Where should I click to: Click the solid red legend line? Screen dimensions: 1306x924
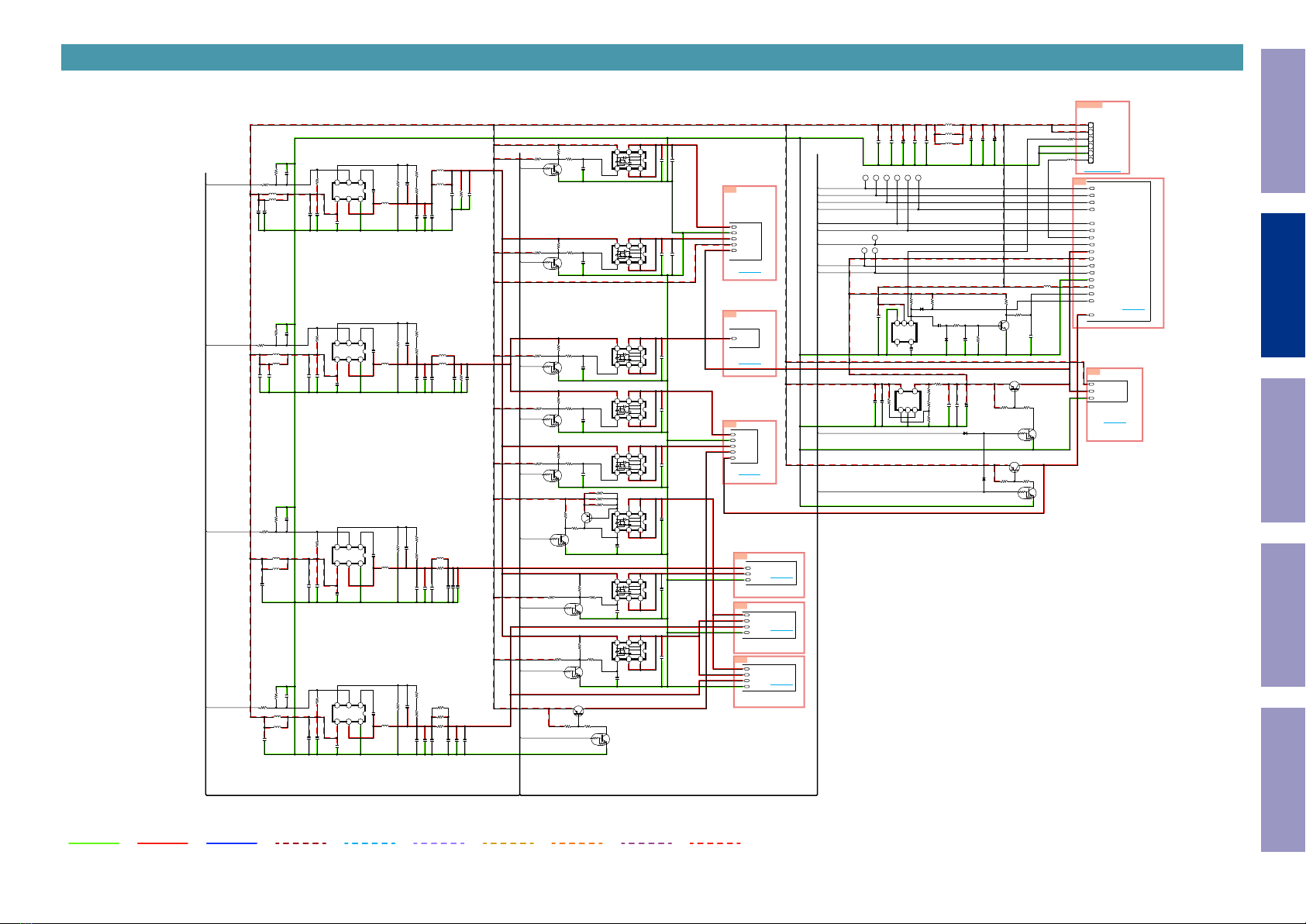point(163,843)
